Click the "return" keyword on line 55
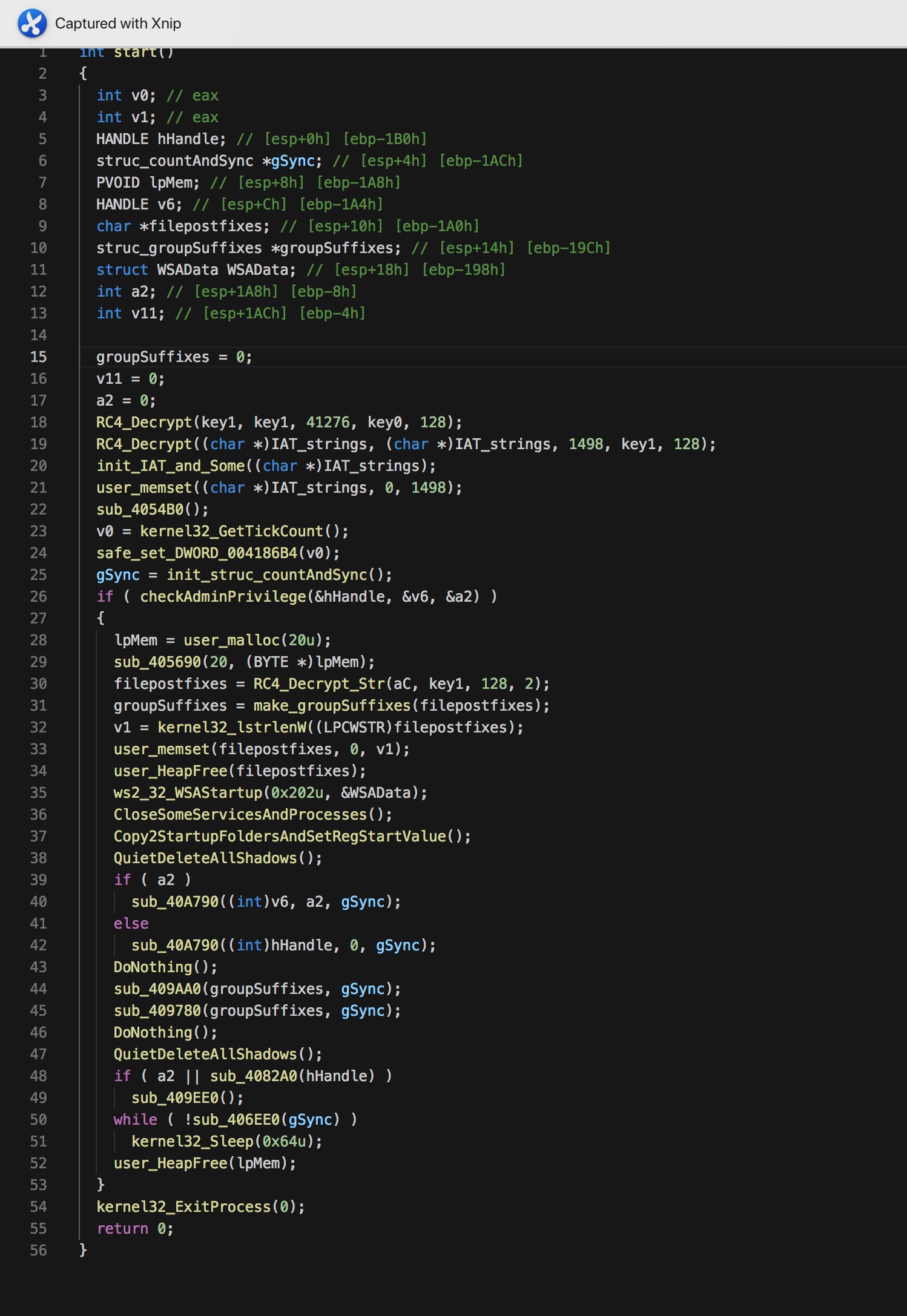Image resolution: width=907 pixels, height=1316 pixels. click(x=122, y=1229)
